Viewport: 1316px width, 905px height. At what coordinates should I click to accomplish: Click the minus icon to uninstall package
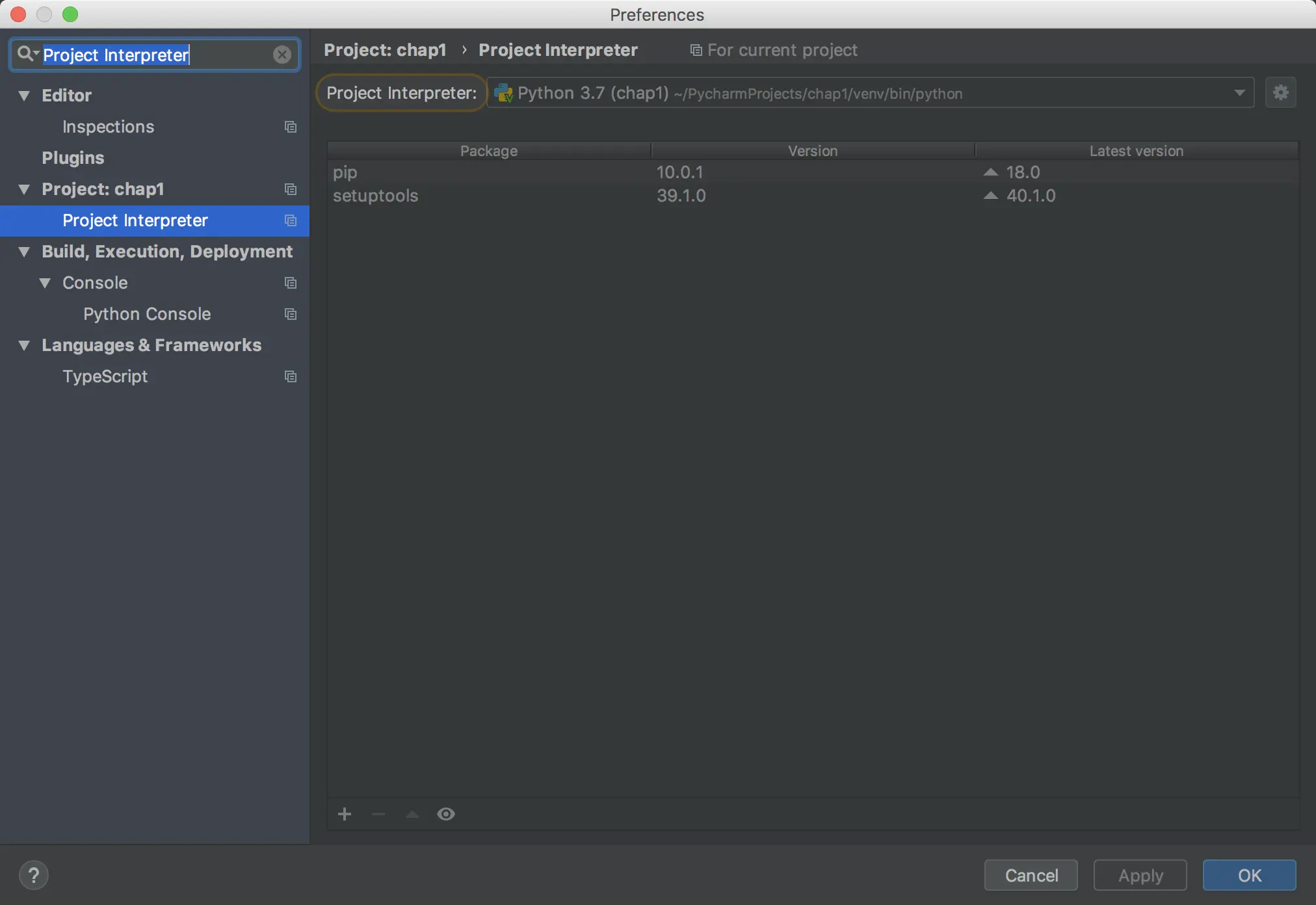tap(378, 814)
